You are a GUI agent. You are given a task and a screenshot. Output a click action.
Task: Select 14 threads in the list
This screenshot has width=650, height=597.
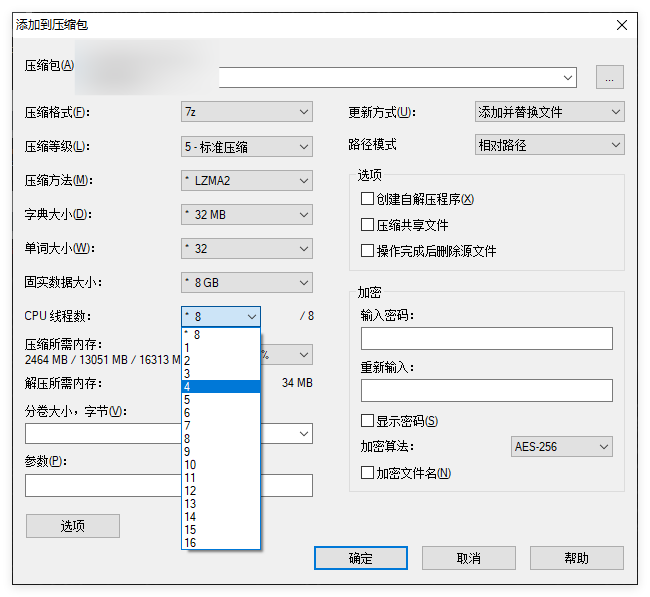pos(221,517)
